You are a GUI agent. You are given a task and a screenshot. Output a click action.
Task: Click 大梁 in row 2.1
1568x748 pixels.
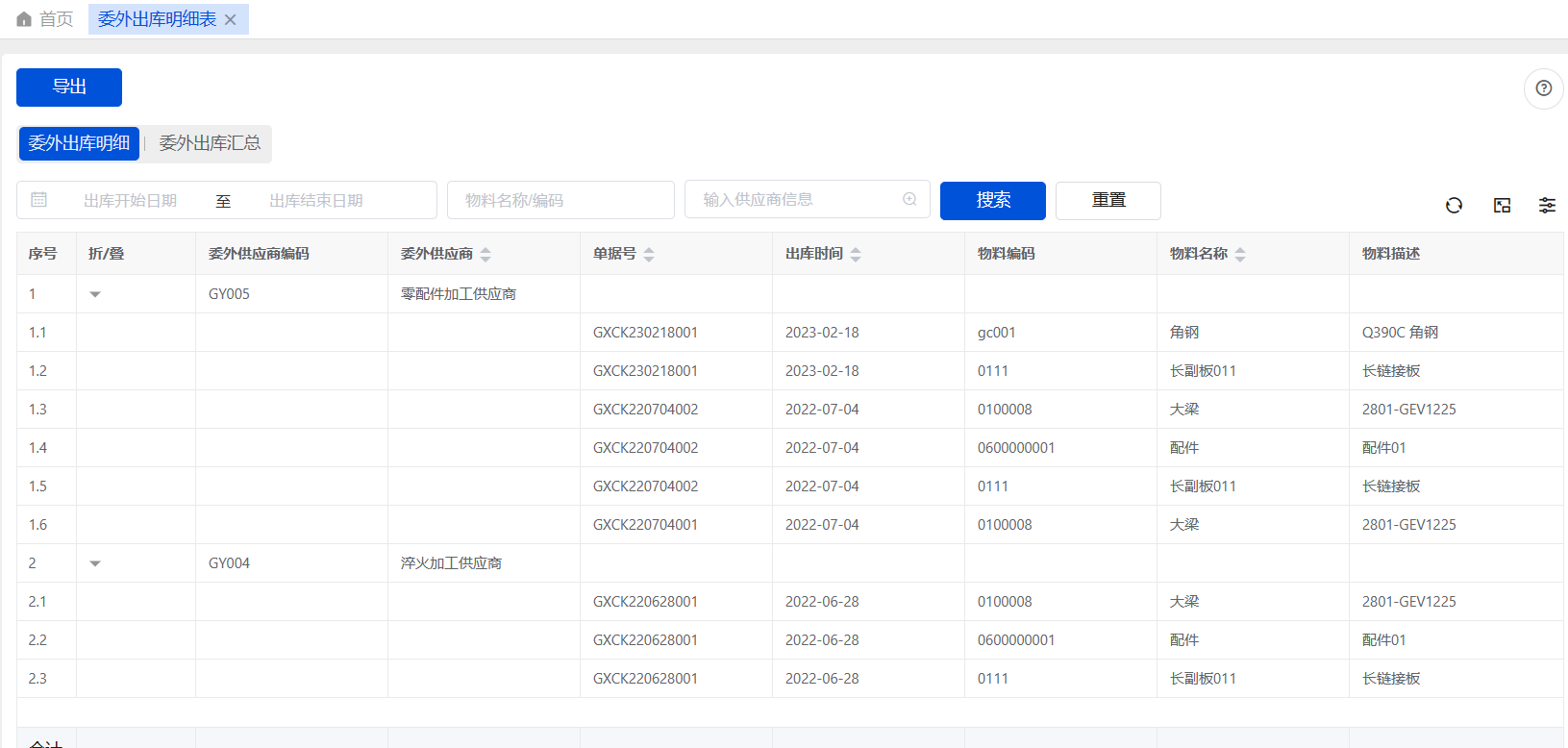1184,602
